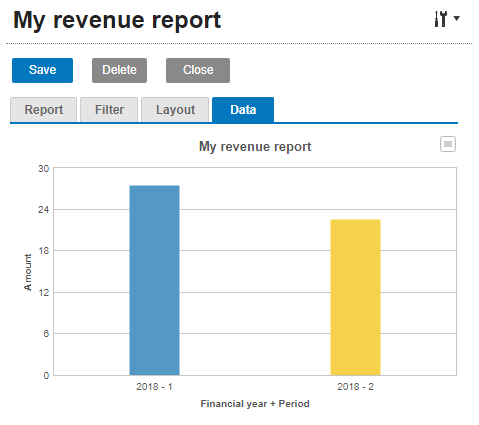The image size is (479, 425).
Task: Click the 30 value on y-axis
Action: (x=43, y=169)
